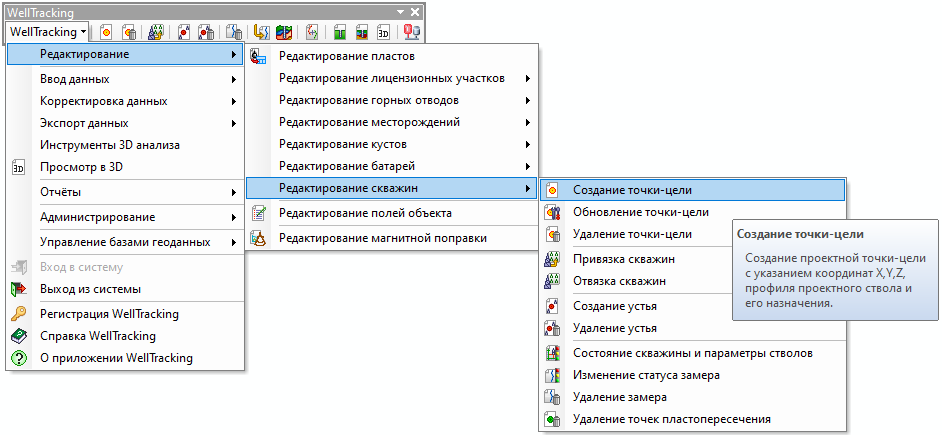The image size is (942, 435).
Task: Select Создание точки-цели menu item
Action: click(632, 189)
